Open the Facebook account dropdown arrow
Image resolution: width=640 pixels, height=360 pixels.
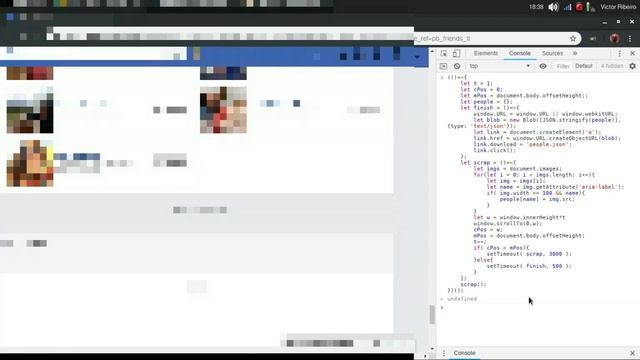pyautogui.click(x=417, y=57)
